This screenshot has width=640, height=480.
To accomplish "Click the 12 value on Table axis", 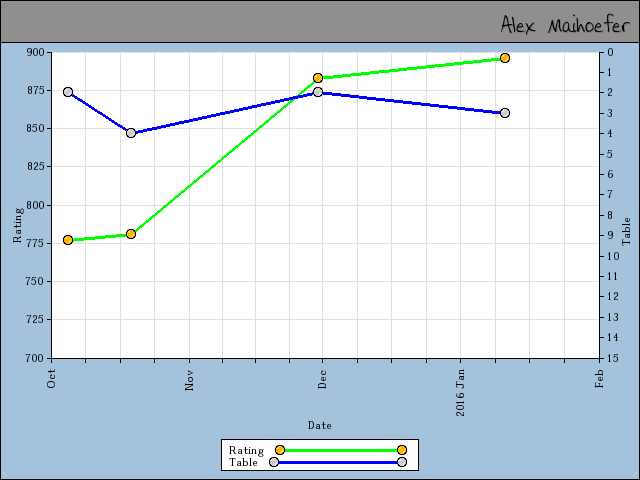I will [x=613, y=296].
